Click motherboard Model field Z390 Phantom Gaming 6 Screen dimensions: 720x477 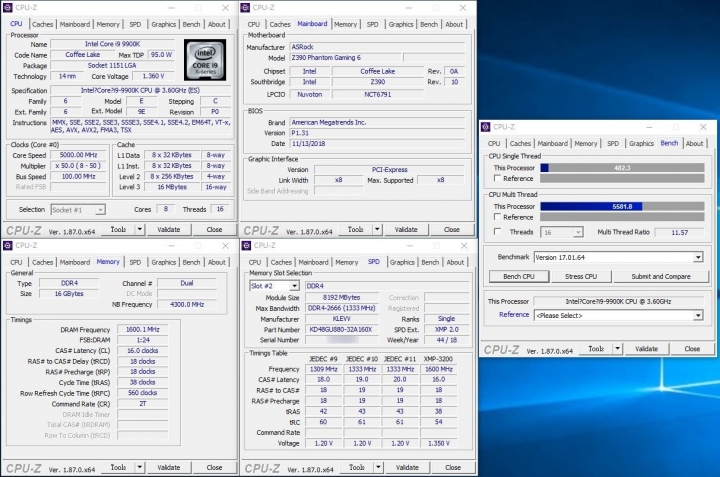coord(345,58)
